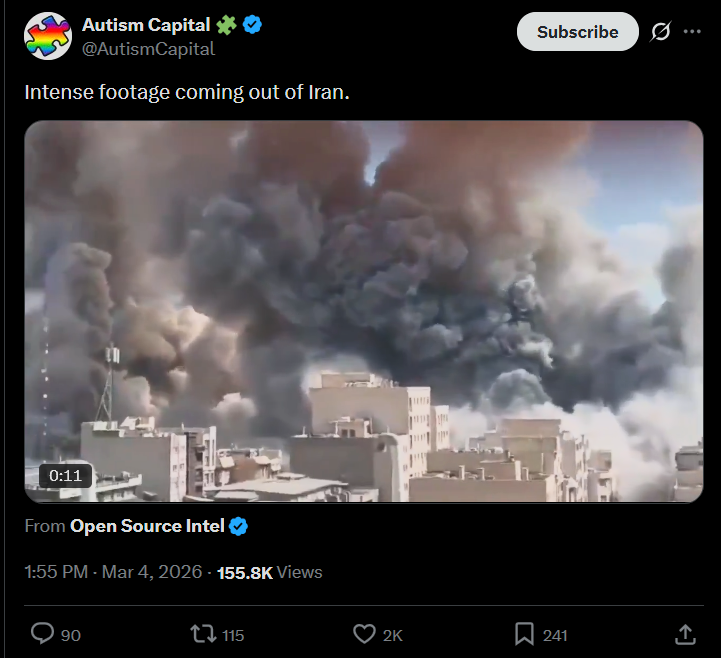Open the Autism Capital profile avatar
The height and width of the screenshot is (658, 721).
coord(48,36)
